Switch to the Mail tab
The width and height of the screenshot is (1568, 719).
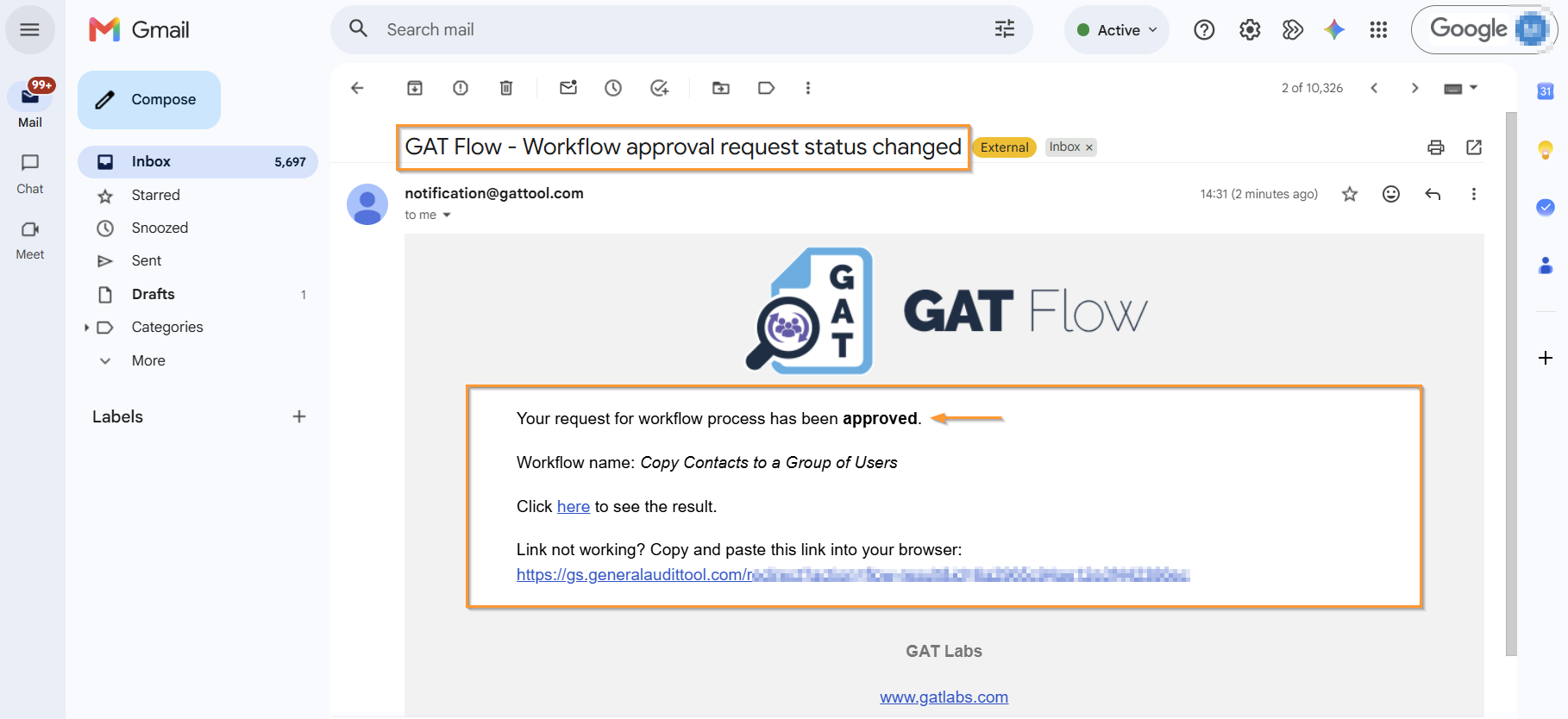pos(30,103)
